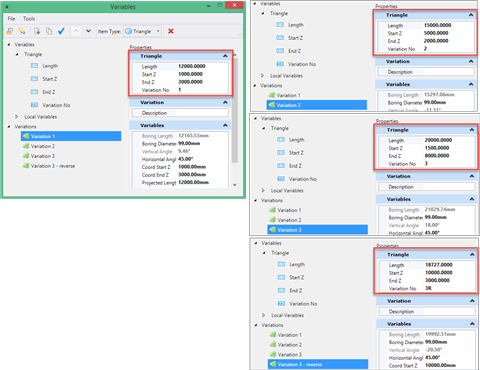Click the highlighted Variation 3 row in middle right panel

click(317, 230)
